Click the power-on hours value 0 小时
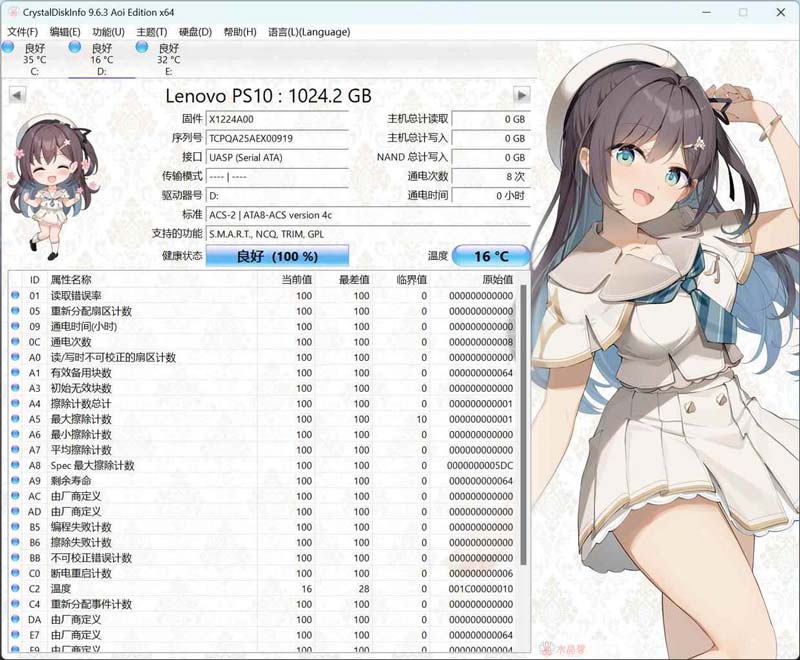Image resolution: width=800 pixels, height=660 pixels. point(491,196)
